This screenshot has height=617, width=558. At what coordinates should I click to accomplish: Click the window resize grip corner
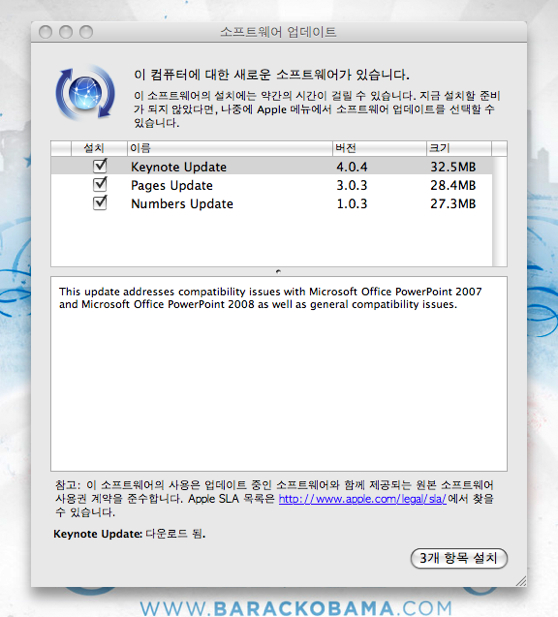521,581
